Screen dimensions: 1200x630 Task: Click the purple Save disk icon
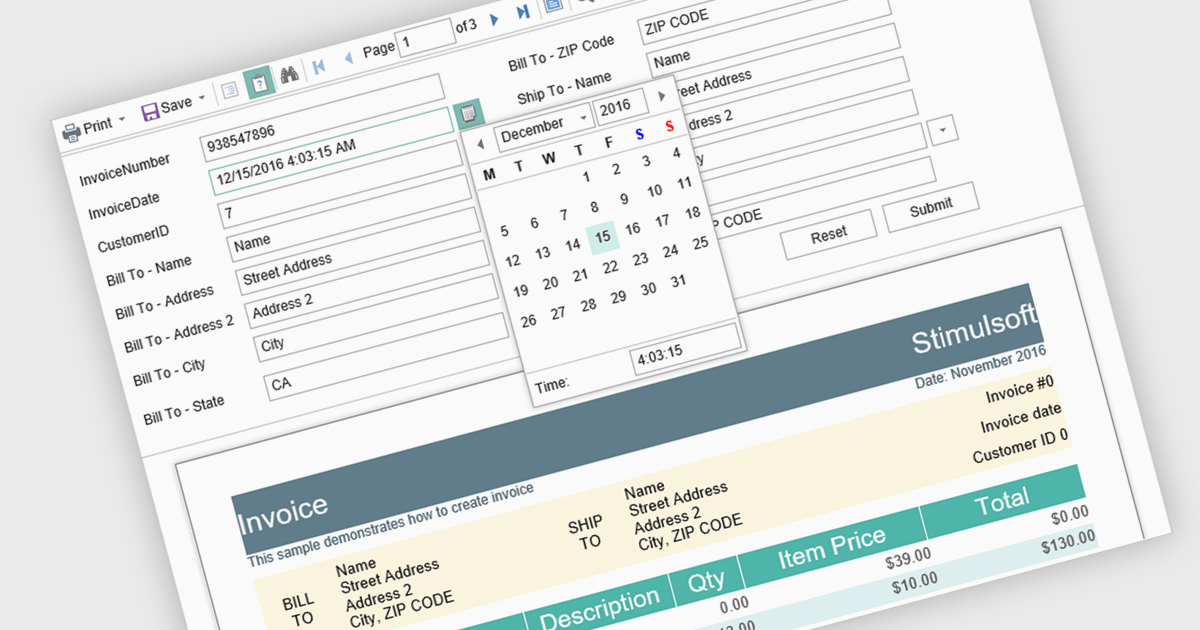151,110
